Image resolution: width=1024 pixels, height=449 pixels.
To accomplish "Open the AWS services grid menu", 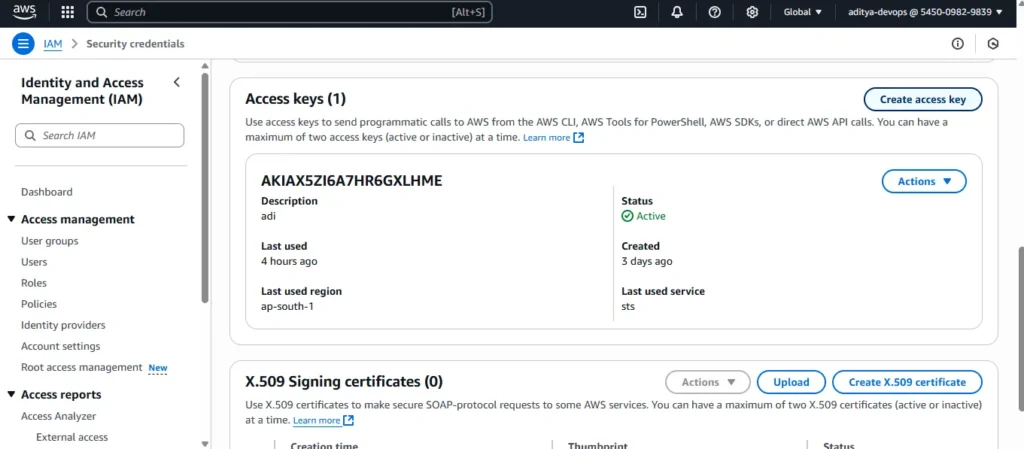I will (x=68, y=12).
